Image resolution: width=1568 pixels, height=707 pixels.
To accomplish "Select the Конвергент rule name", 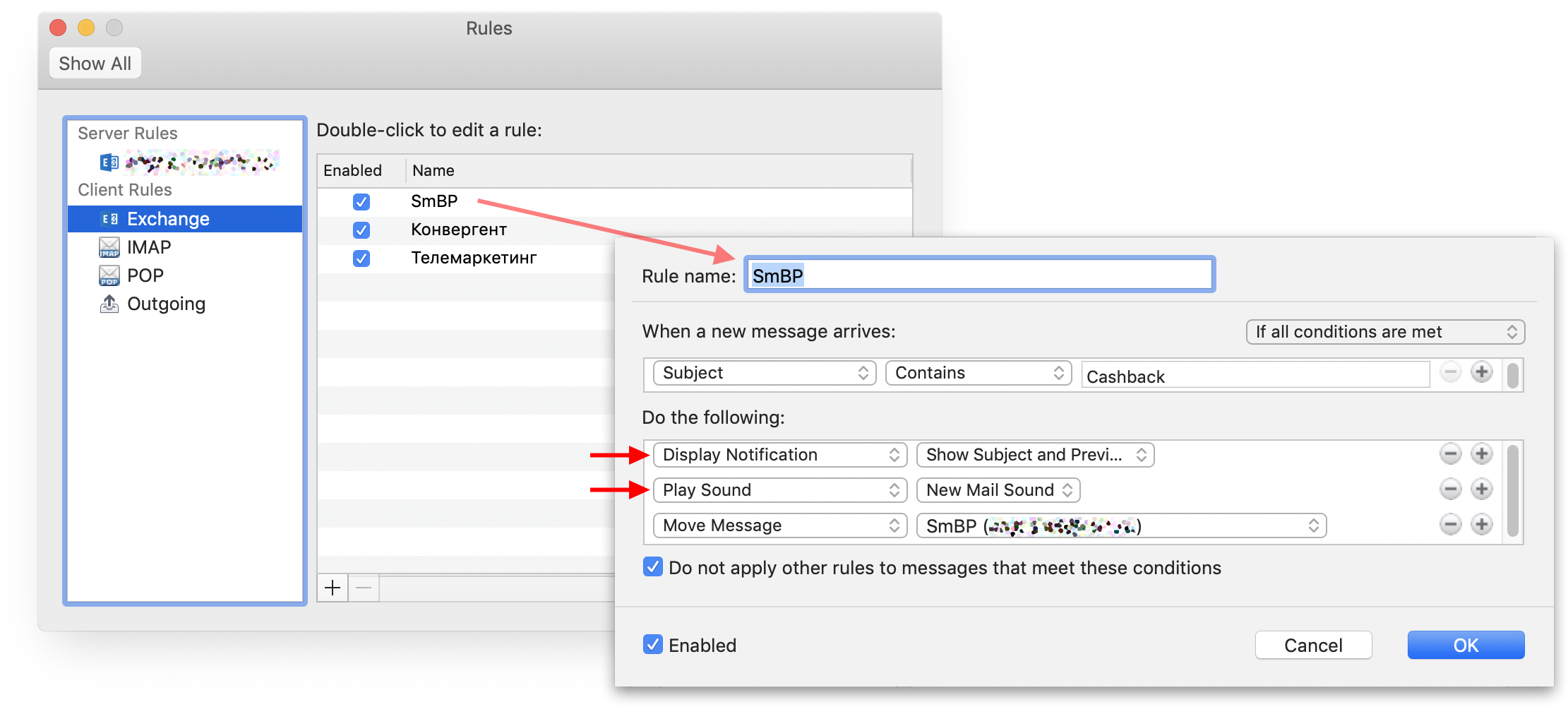I will [x=459, y=230].
